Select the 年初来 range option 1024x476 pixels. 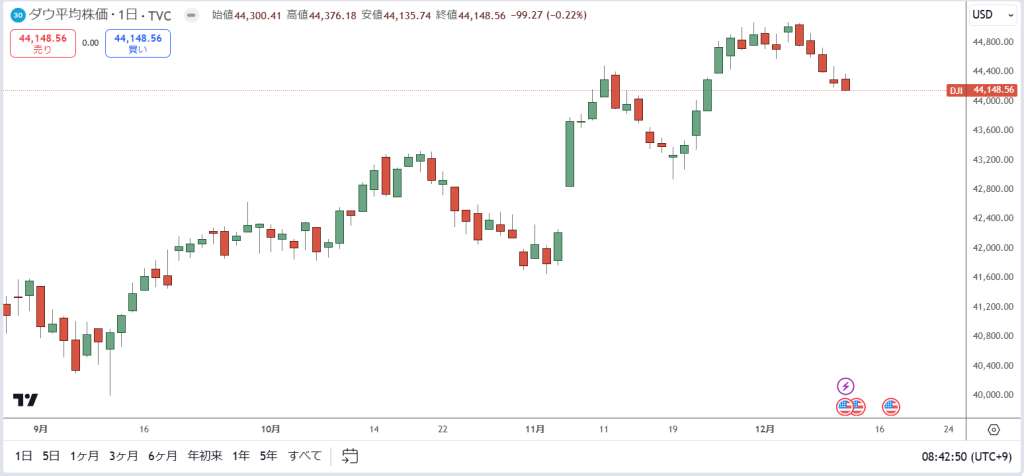[x=205, y=456]
